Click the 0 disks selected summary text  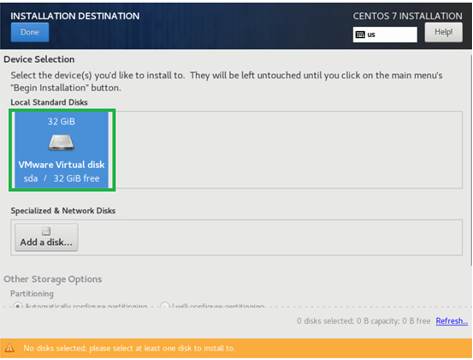coord(364,321)
